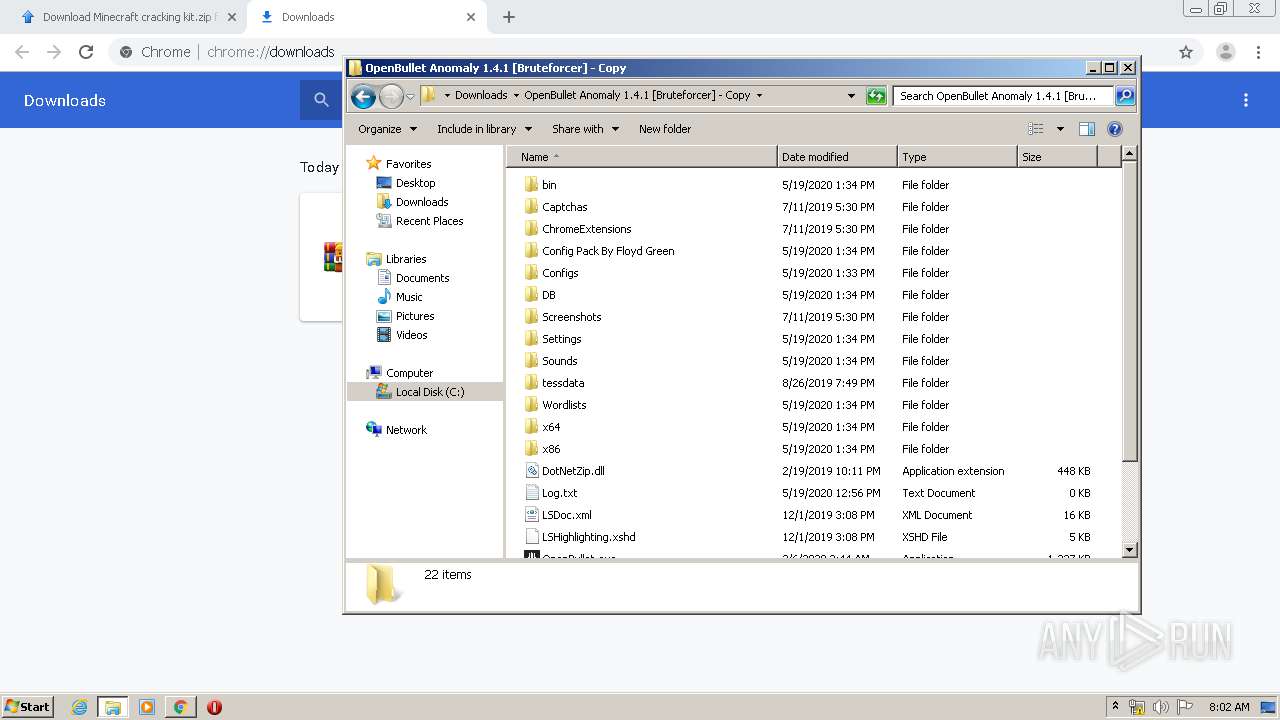Click the New folder button
Image resolution: width=1280 pixels, height=720 pixels.
(665, 129)
